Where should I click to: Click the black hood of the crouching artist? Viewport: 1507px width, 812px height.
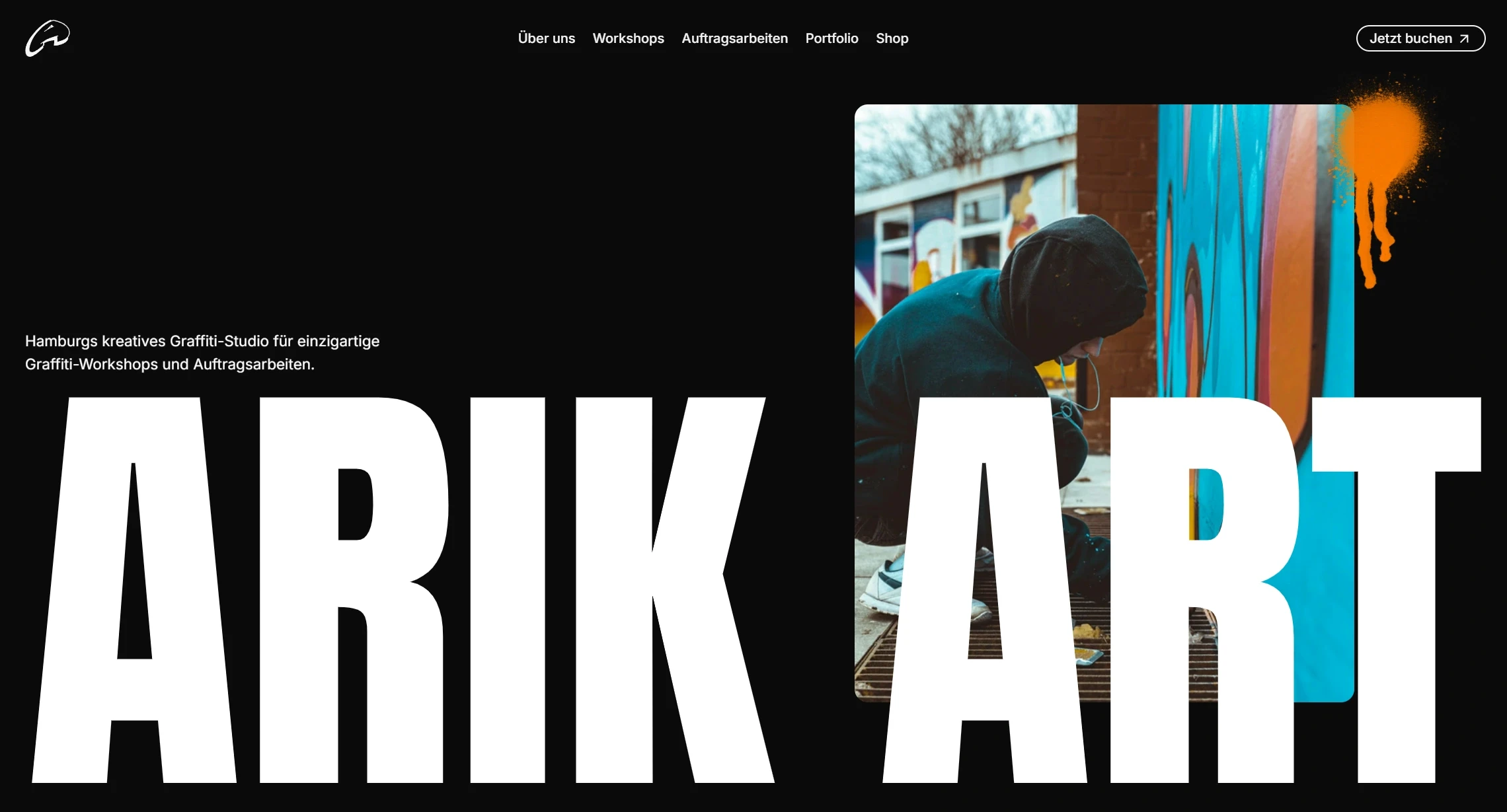(1074, 277)
